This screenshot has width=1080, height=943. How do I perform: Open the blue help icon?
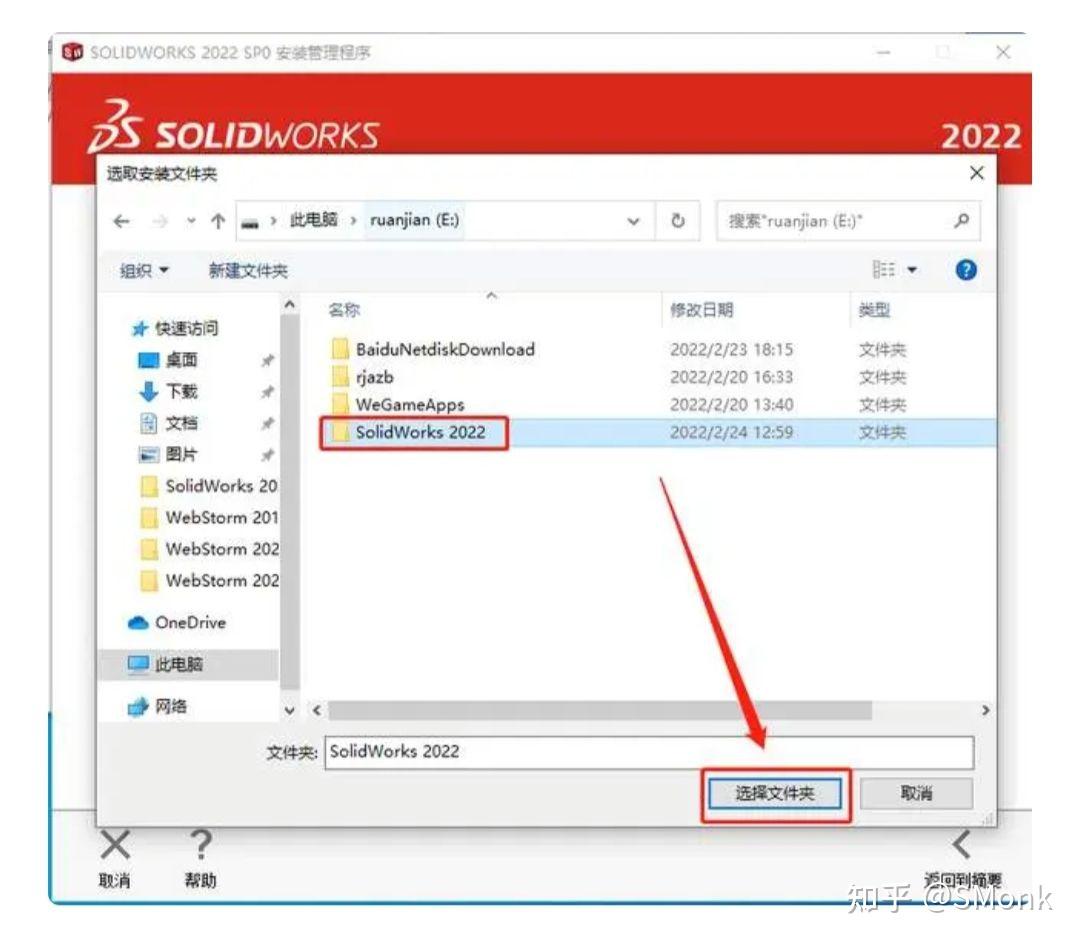pyautogui.click(x=966, y=269)
